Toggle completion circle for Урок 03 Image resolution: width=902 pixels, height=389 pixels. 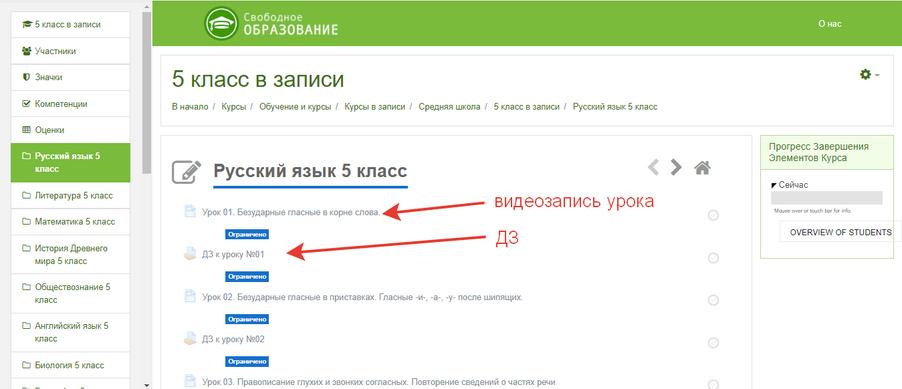pyautogui.click(x=713, y=384)
